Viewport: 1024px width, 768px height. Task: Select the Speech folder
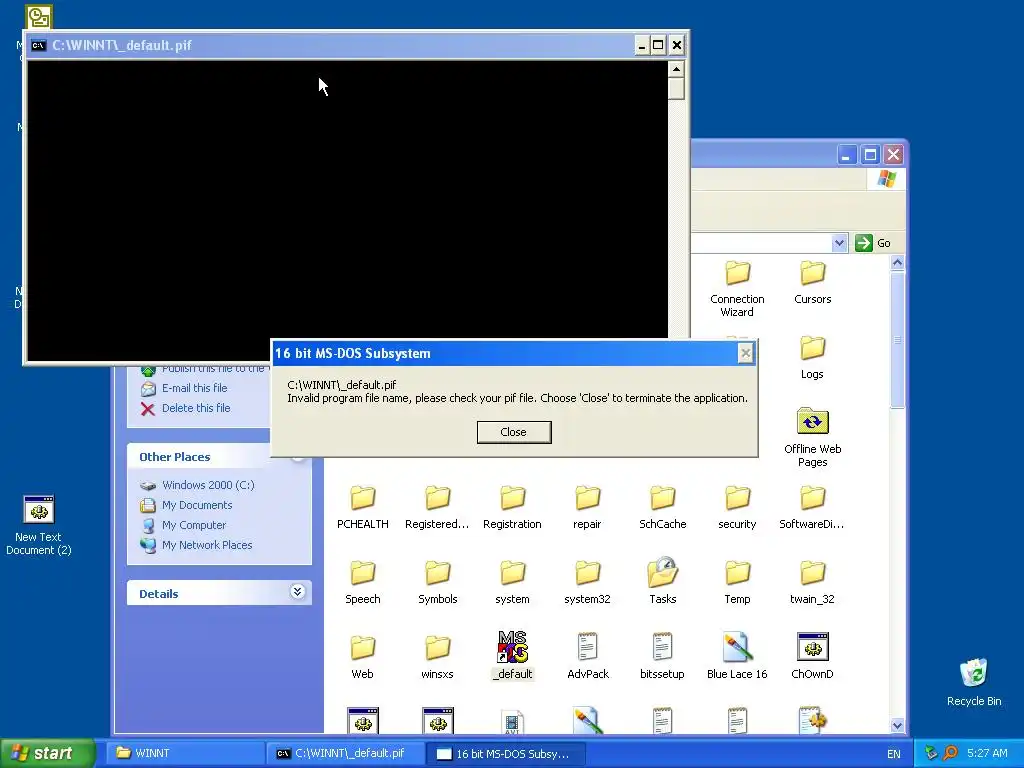[362, 583]
